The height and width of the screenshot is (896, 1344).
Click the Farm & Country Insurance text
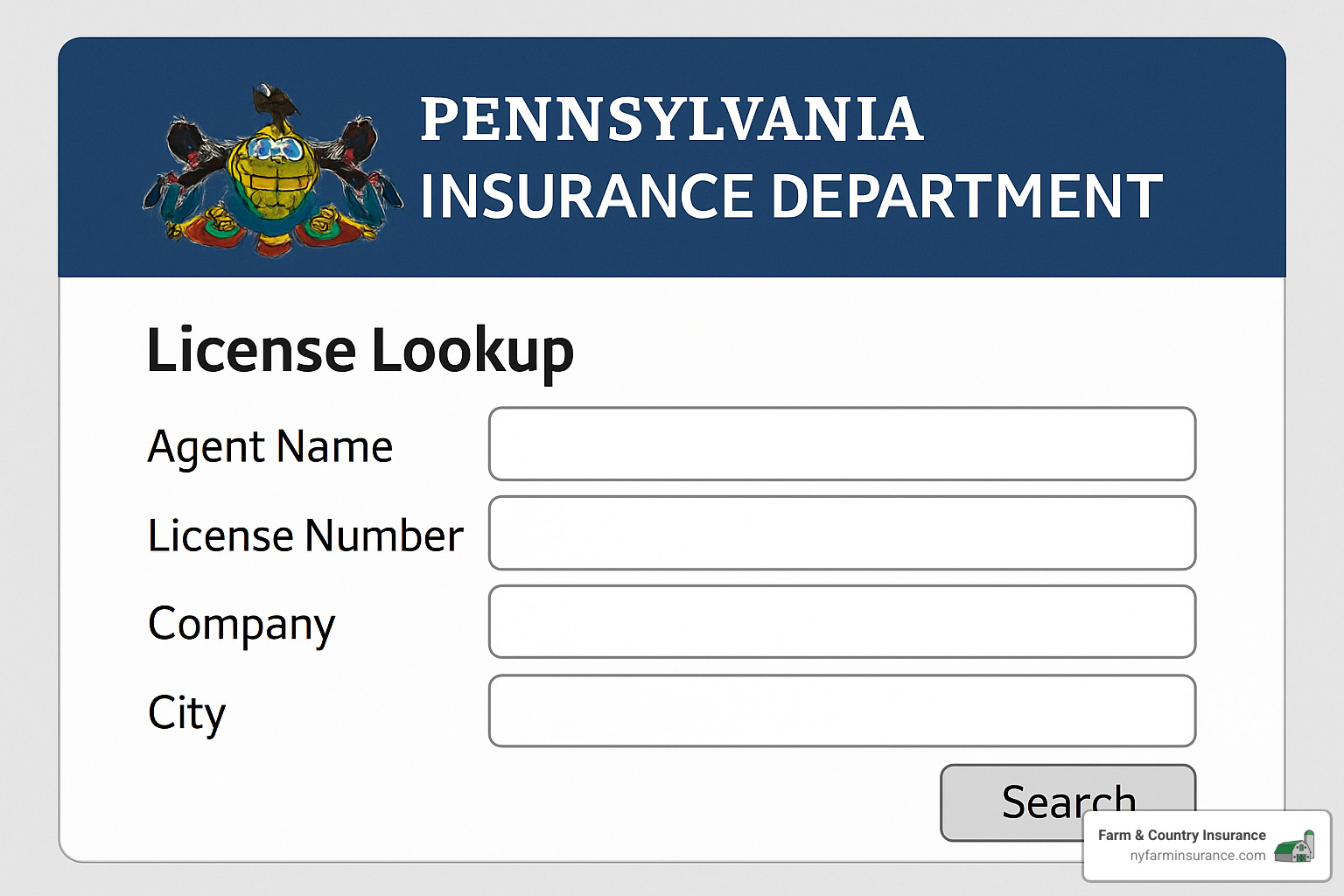click(1181, 835)
